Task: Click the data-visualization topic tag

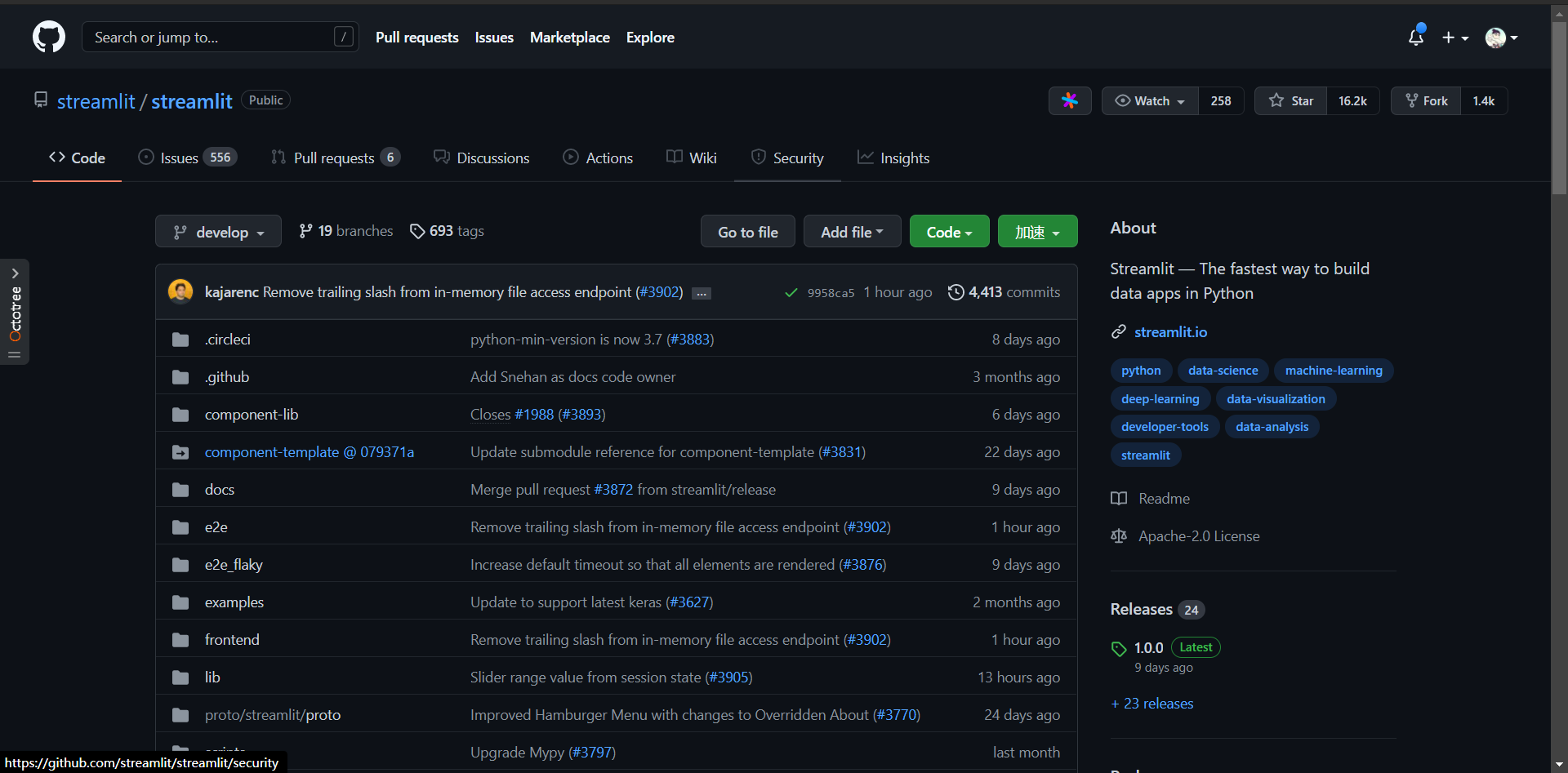Action: (x=1276, y=399)
